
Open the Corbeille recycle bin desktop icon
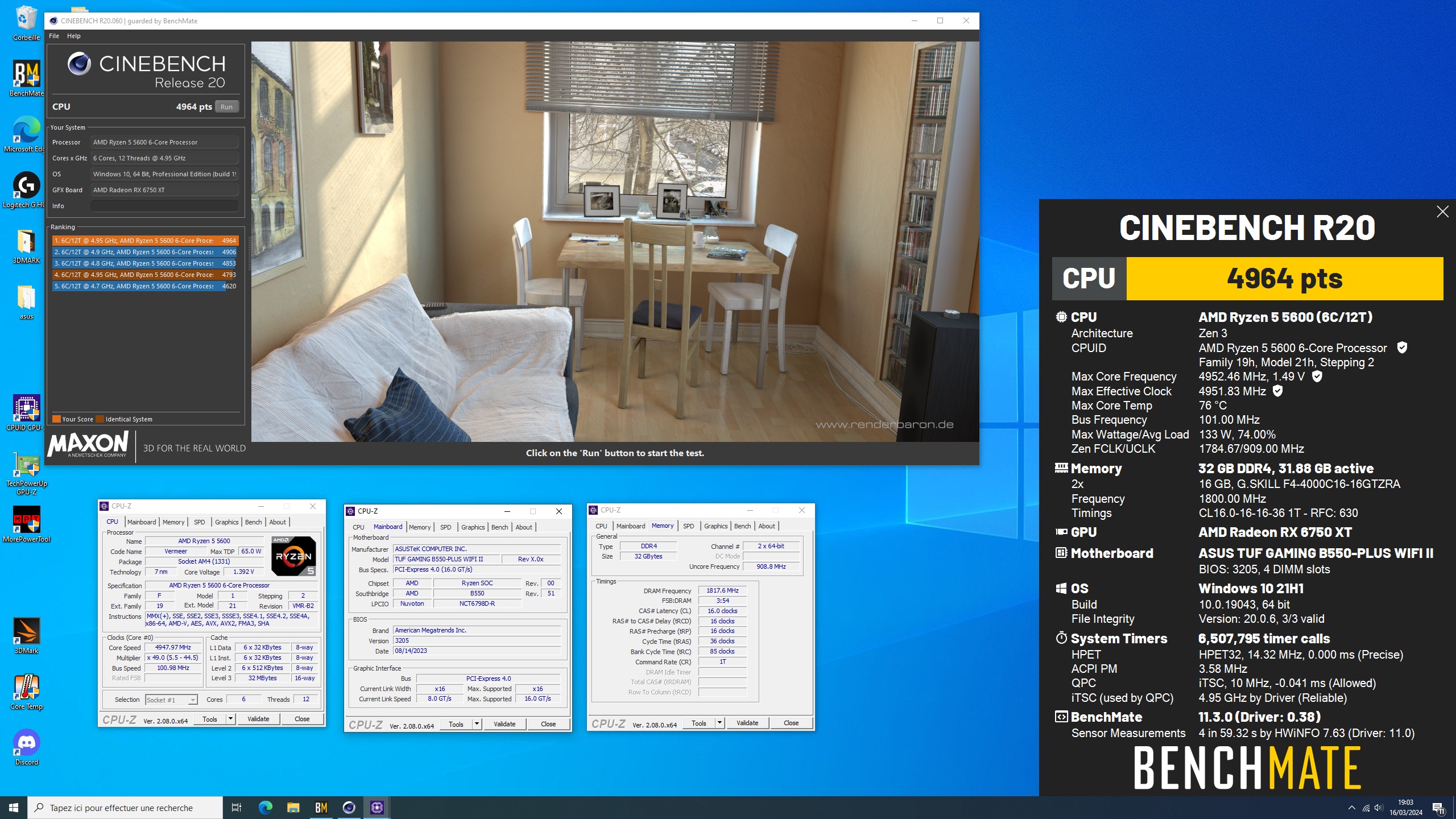26,23
